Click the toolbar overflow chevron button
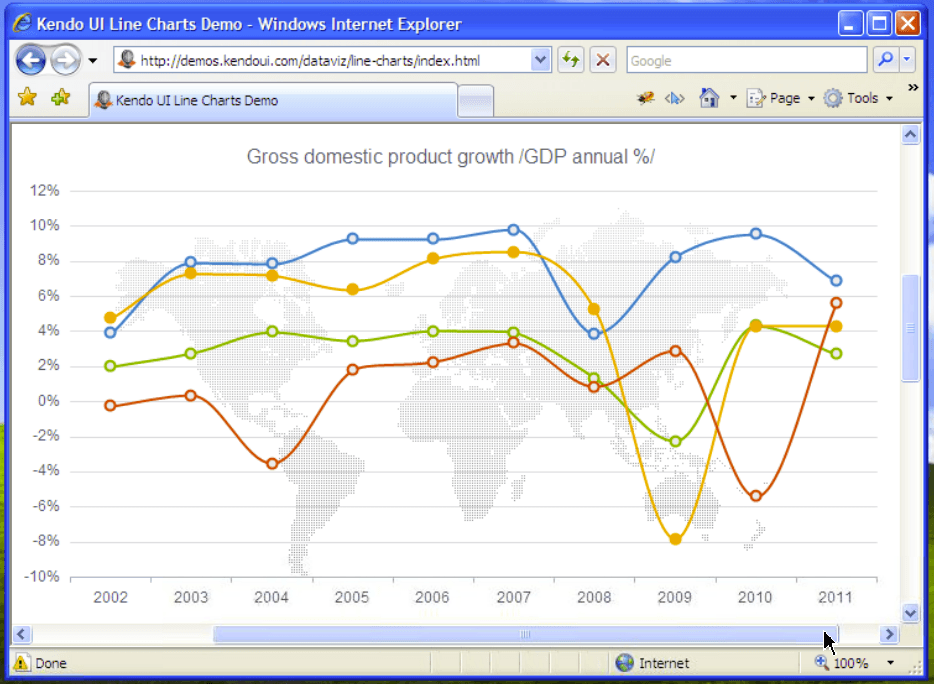Screen dimensions: 934x684 (x=912, y=88)
